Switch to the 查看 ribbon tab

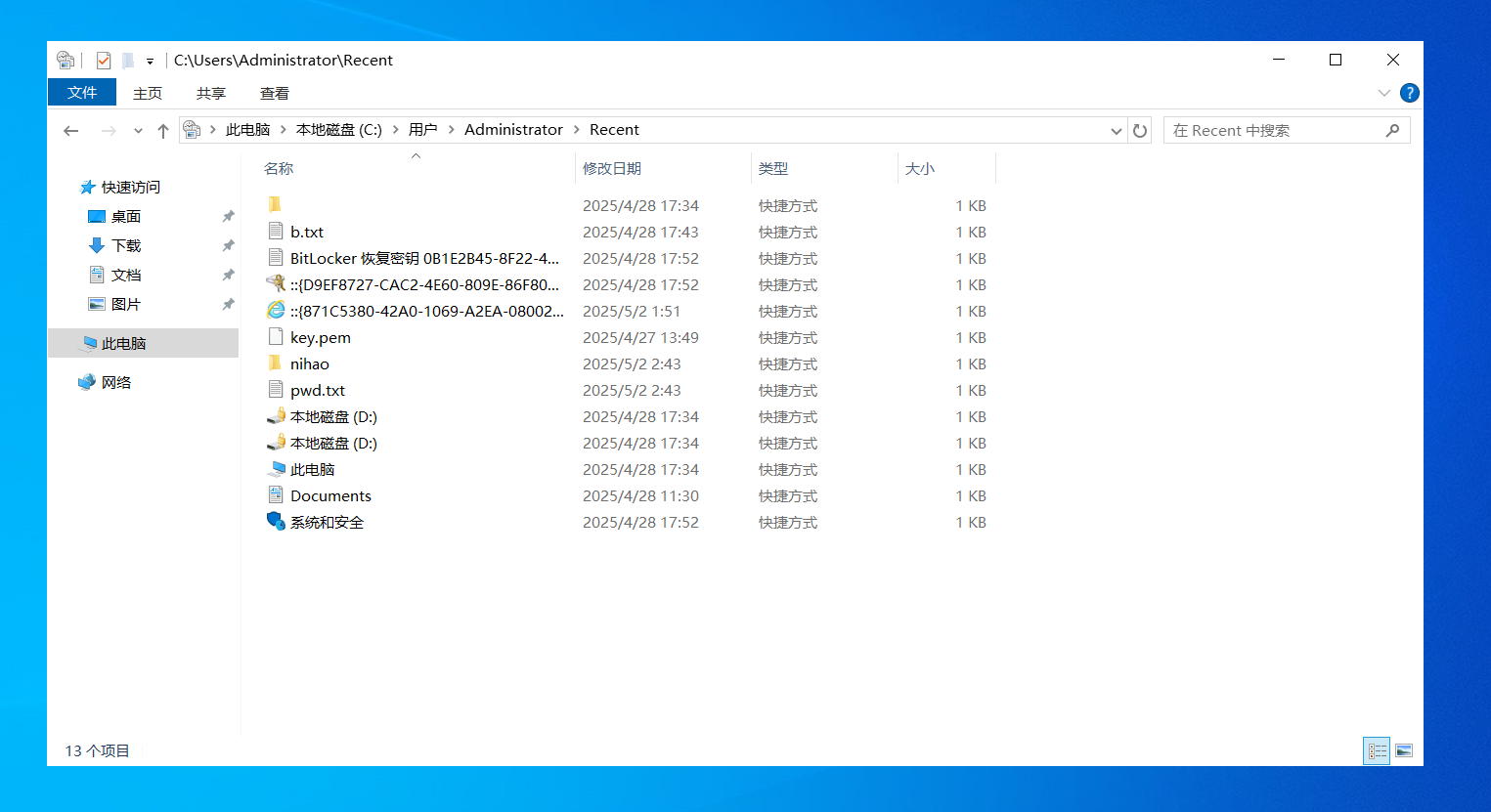point(274,94)
